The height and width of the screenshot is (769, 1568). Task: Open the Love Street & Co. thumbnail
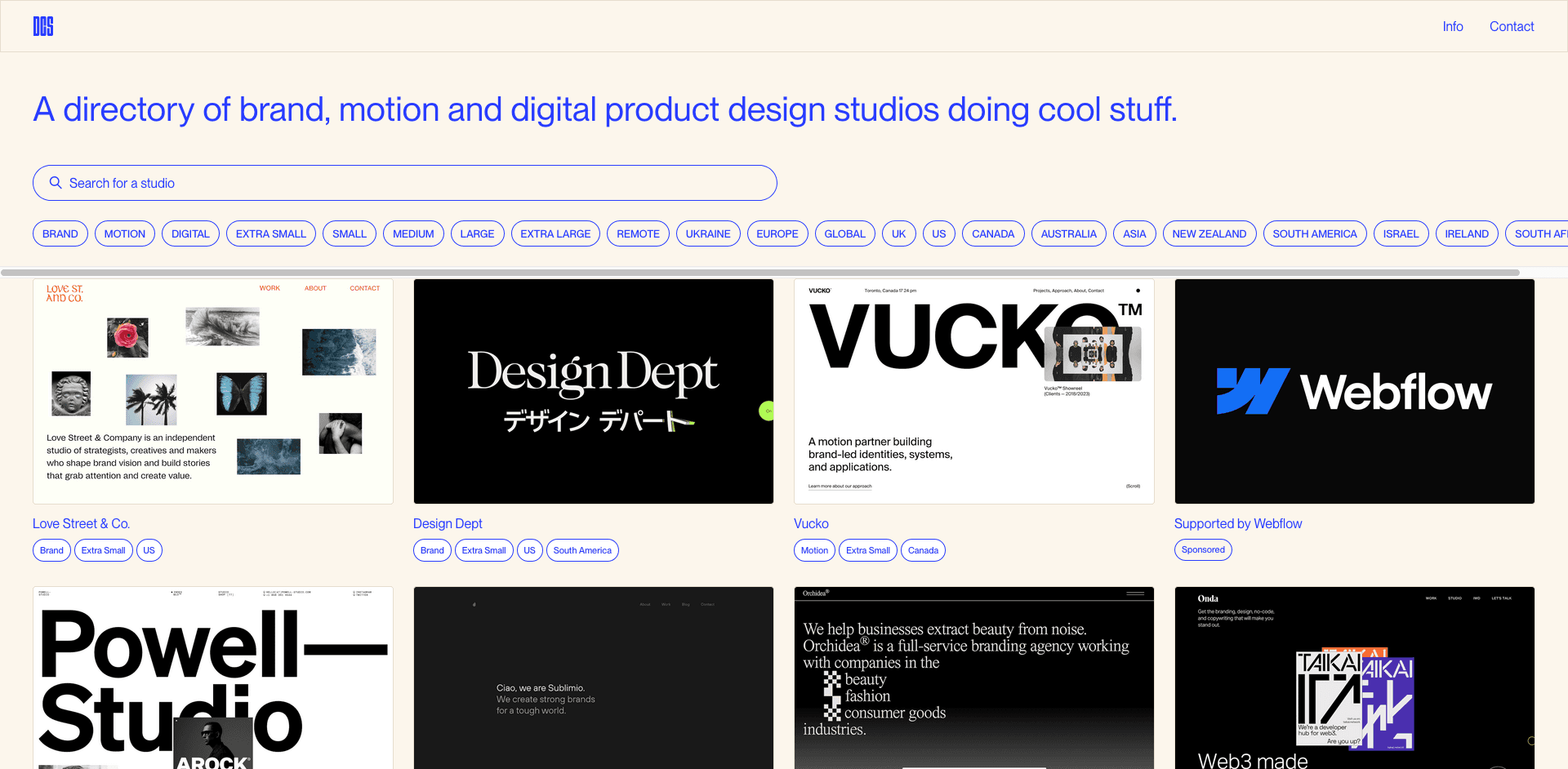(x=213, y=391)
